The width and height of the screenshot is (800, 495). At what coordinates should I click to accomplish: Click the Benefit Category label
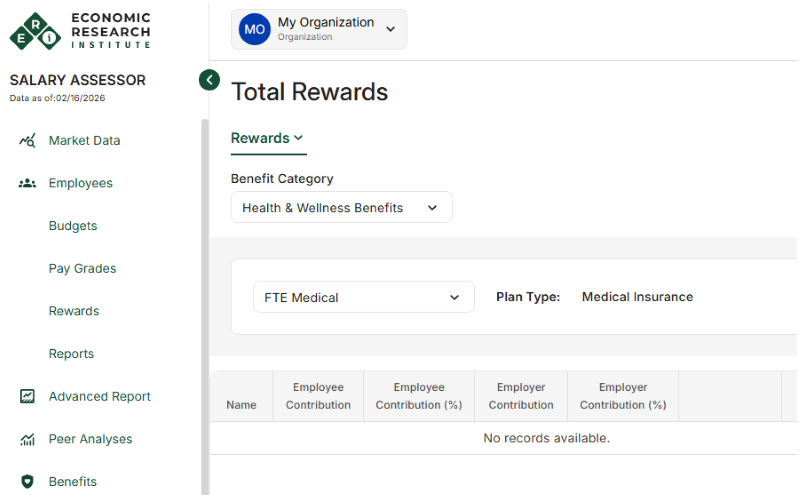point(282,179)
